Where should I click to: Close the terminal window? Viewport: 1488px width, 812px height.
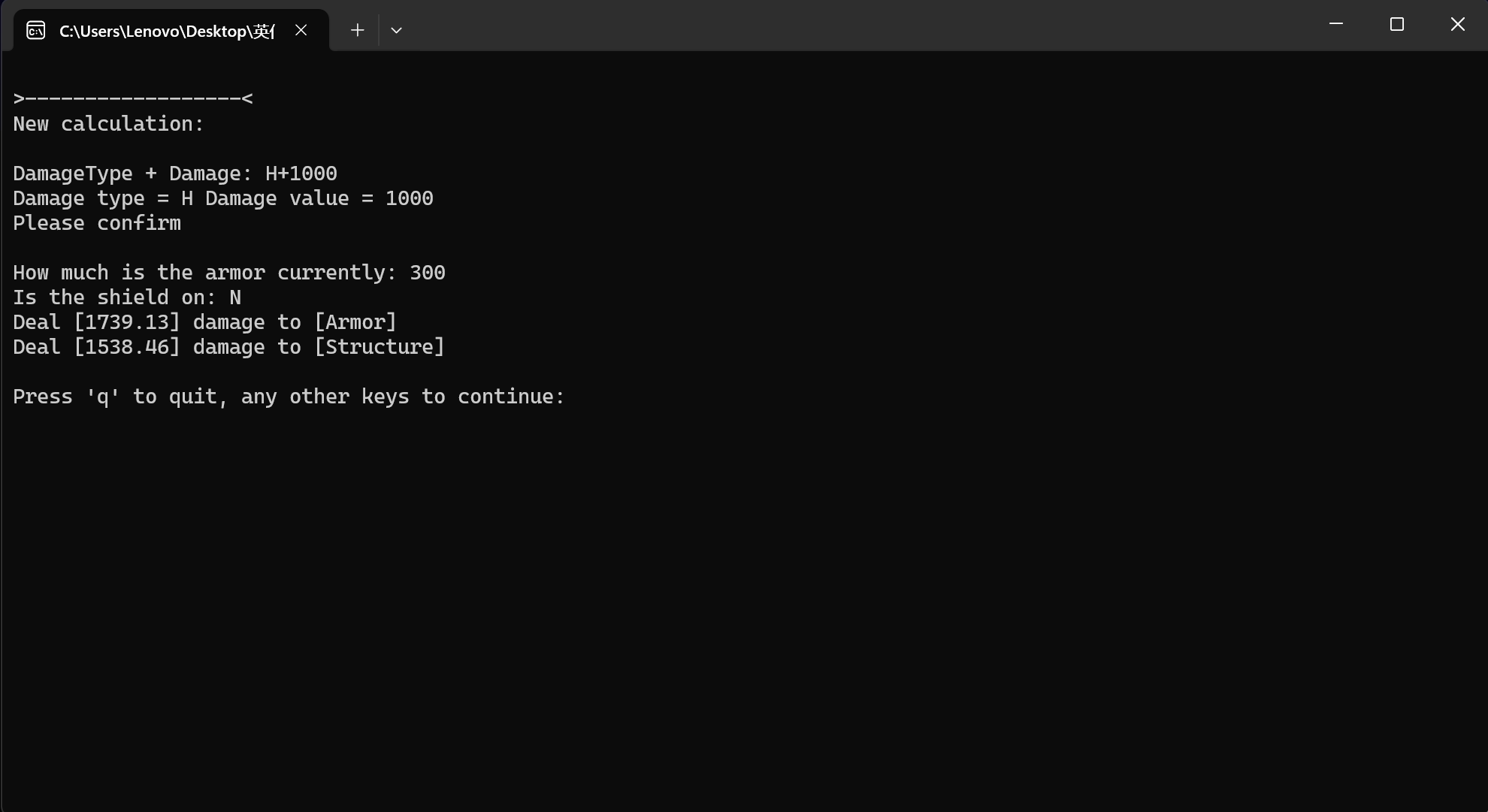(x=1457, y=24)
